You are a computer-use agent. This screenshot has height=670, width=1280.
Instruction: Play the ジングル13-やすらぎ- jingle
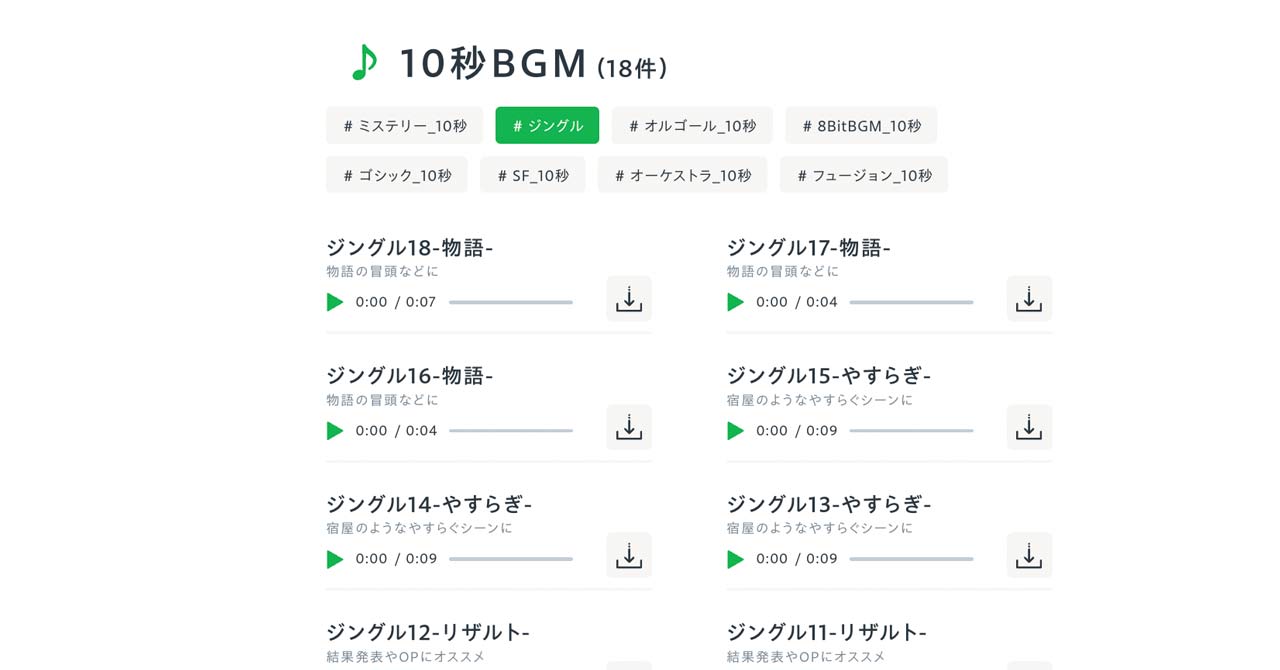coord(736,559)
